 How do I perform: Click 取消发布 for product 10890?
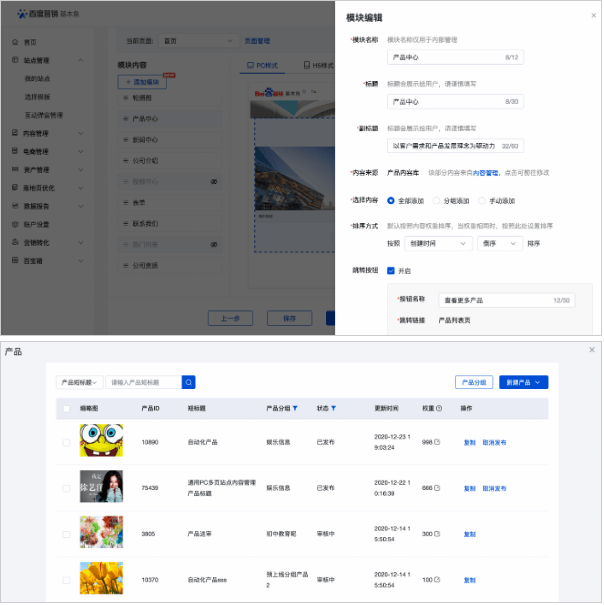[494, 443]
